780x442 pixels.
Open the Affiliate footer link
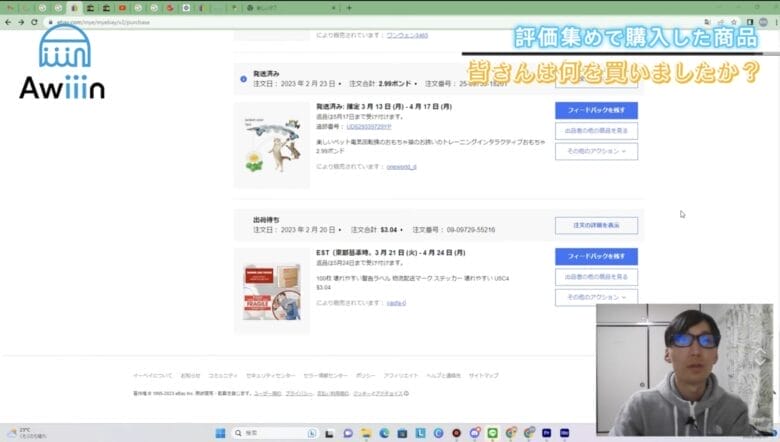click(400, 375)
